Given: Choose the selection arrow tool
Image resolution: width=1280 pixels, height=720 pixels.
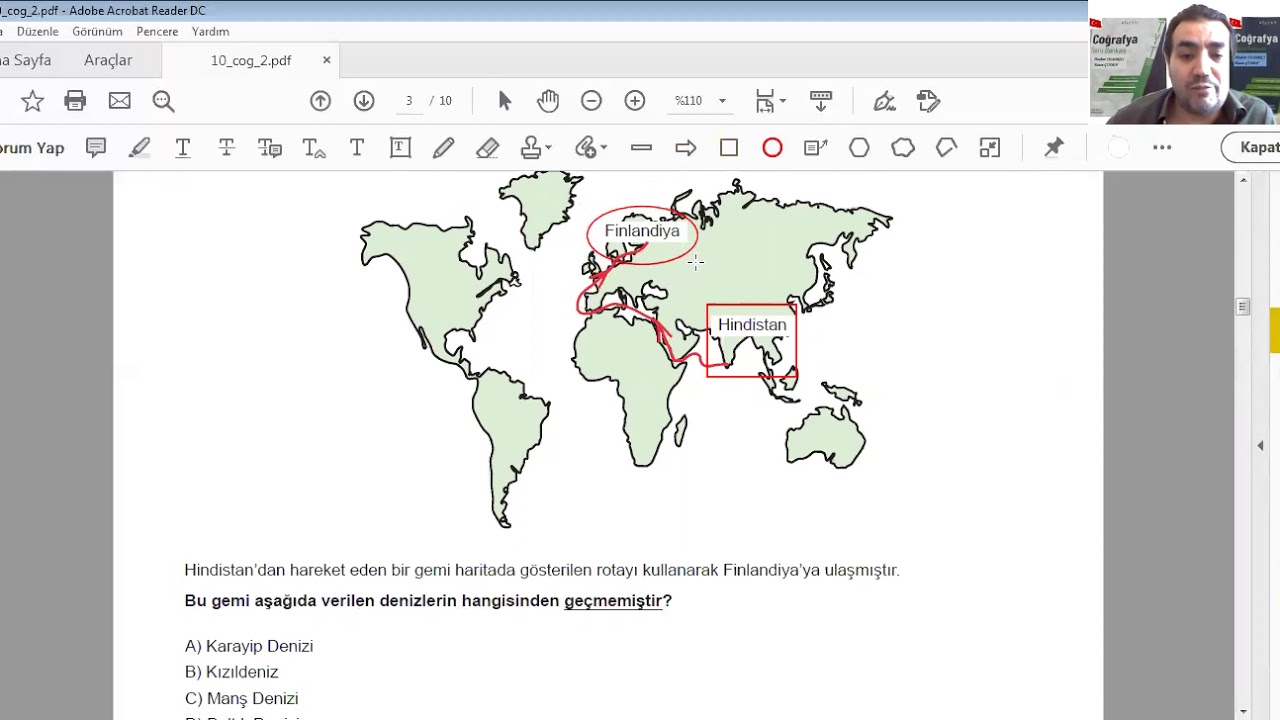Looking at the screenshot, I should tap(504, 101).
